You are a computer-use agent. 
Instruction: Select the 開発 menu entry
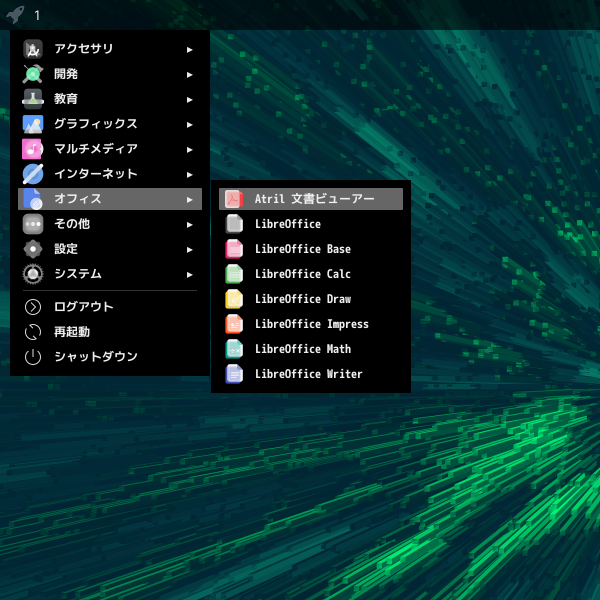click(66, 74)
